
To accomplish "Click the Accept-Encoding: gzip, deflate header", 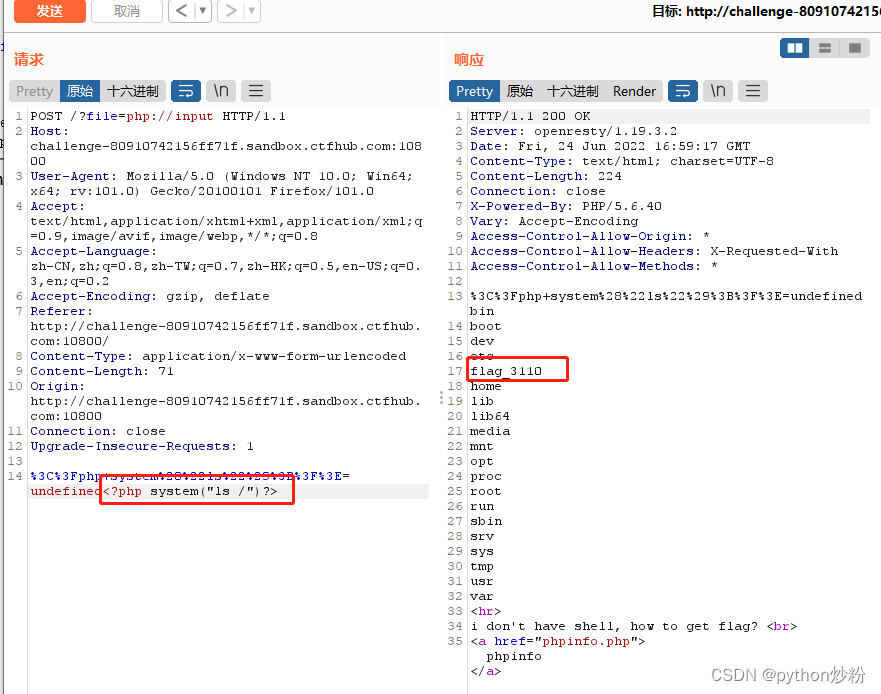I will (x=150, y=296).
